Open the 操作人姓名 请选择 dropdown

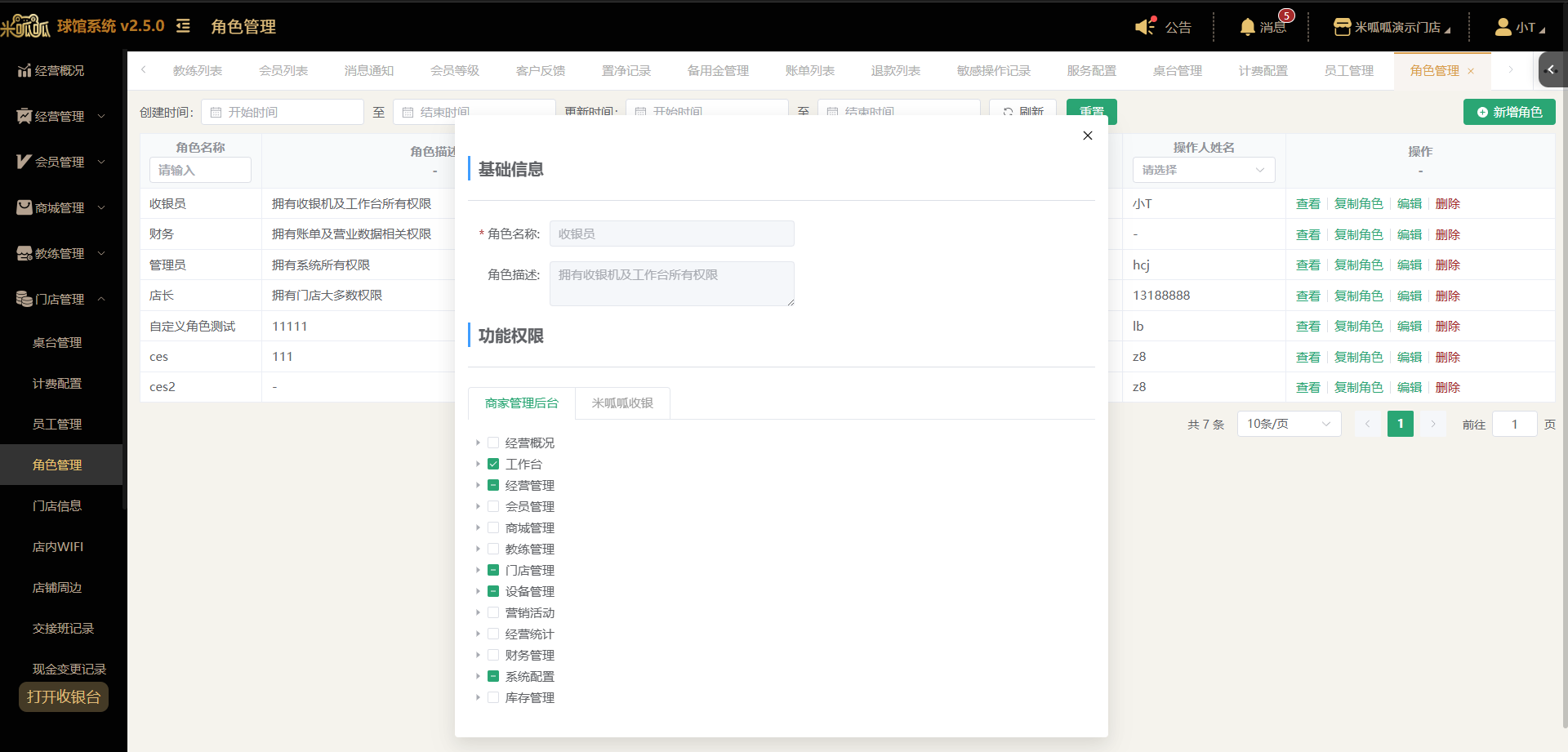pyautogui.click(x=1204, y=170)
